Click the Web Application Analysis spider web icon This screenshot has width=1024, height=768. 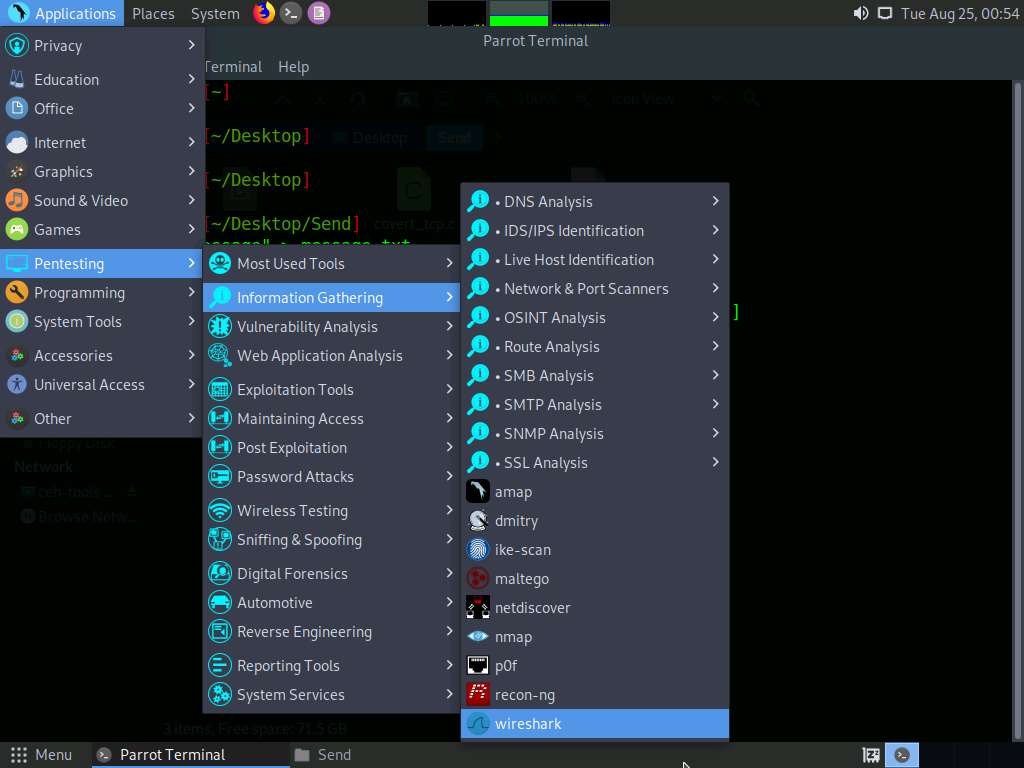[220, 355]
